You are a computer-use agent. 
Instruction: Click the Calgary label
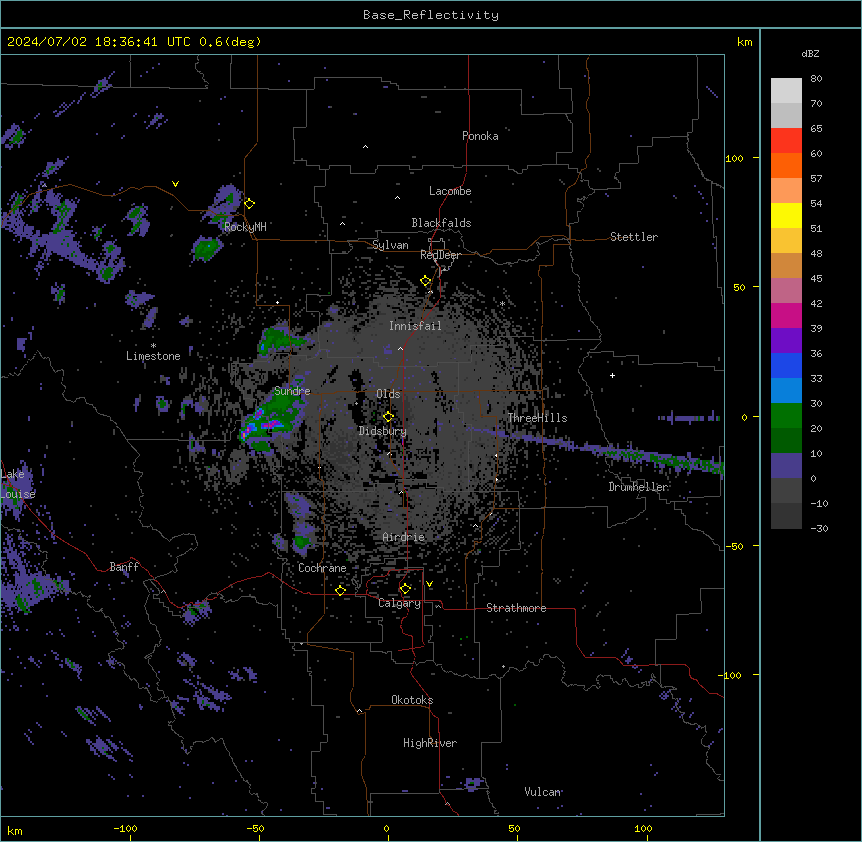399,603
